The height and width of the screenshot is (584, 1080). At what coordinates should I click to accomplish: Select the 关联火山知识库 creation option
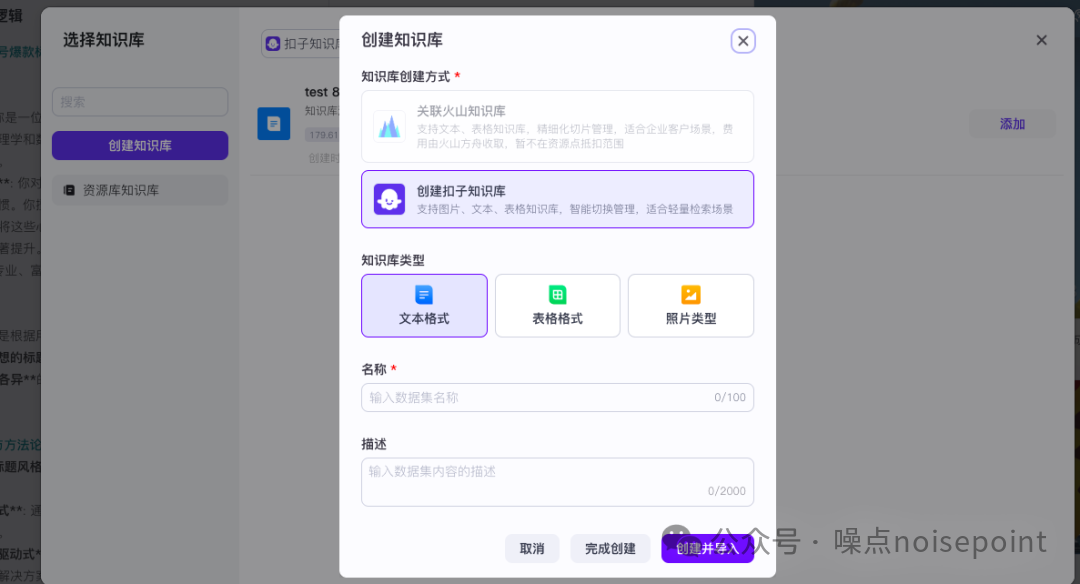557,127
